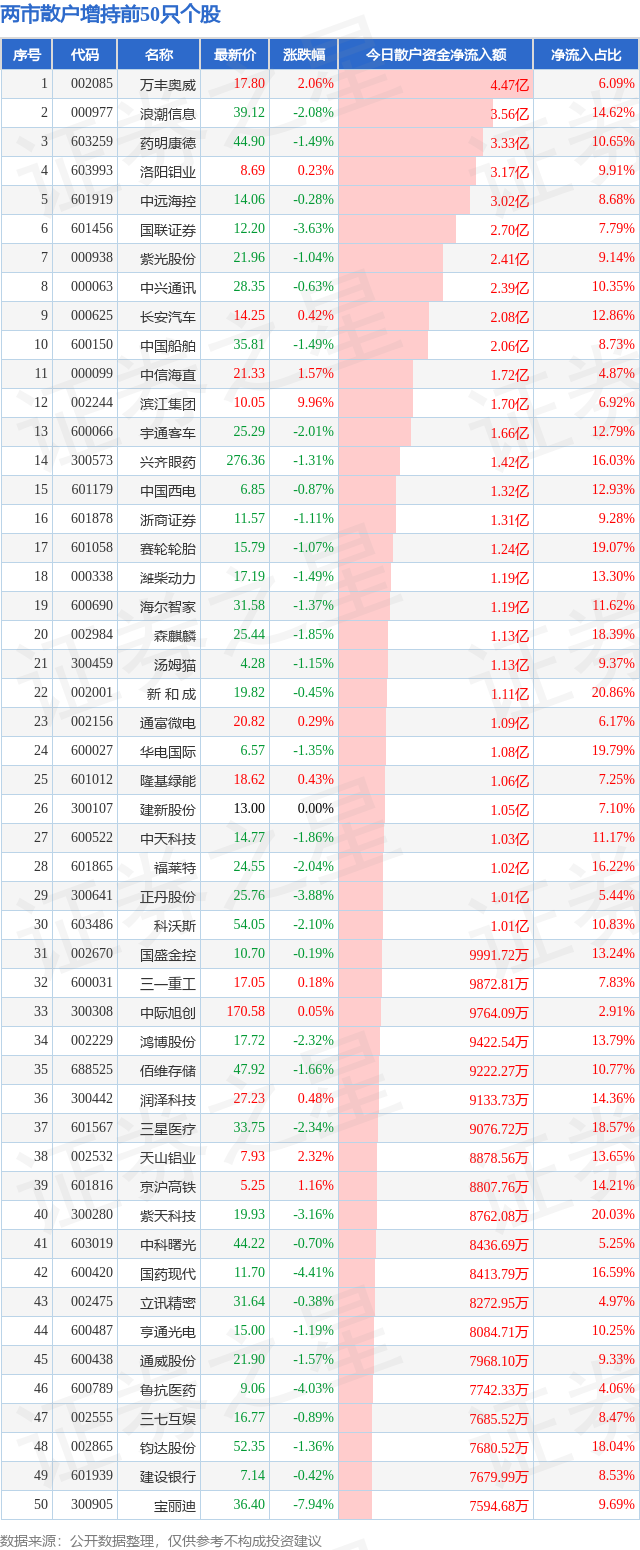Select stock name 潍柴动力
The height and width of the screenshot is (1550, 640).
coord(168,577)
